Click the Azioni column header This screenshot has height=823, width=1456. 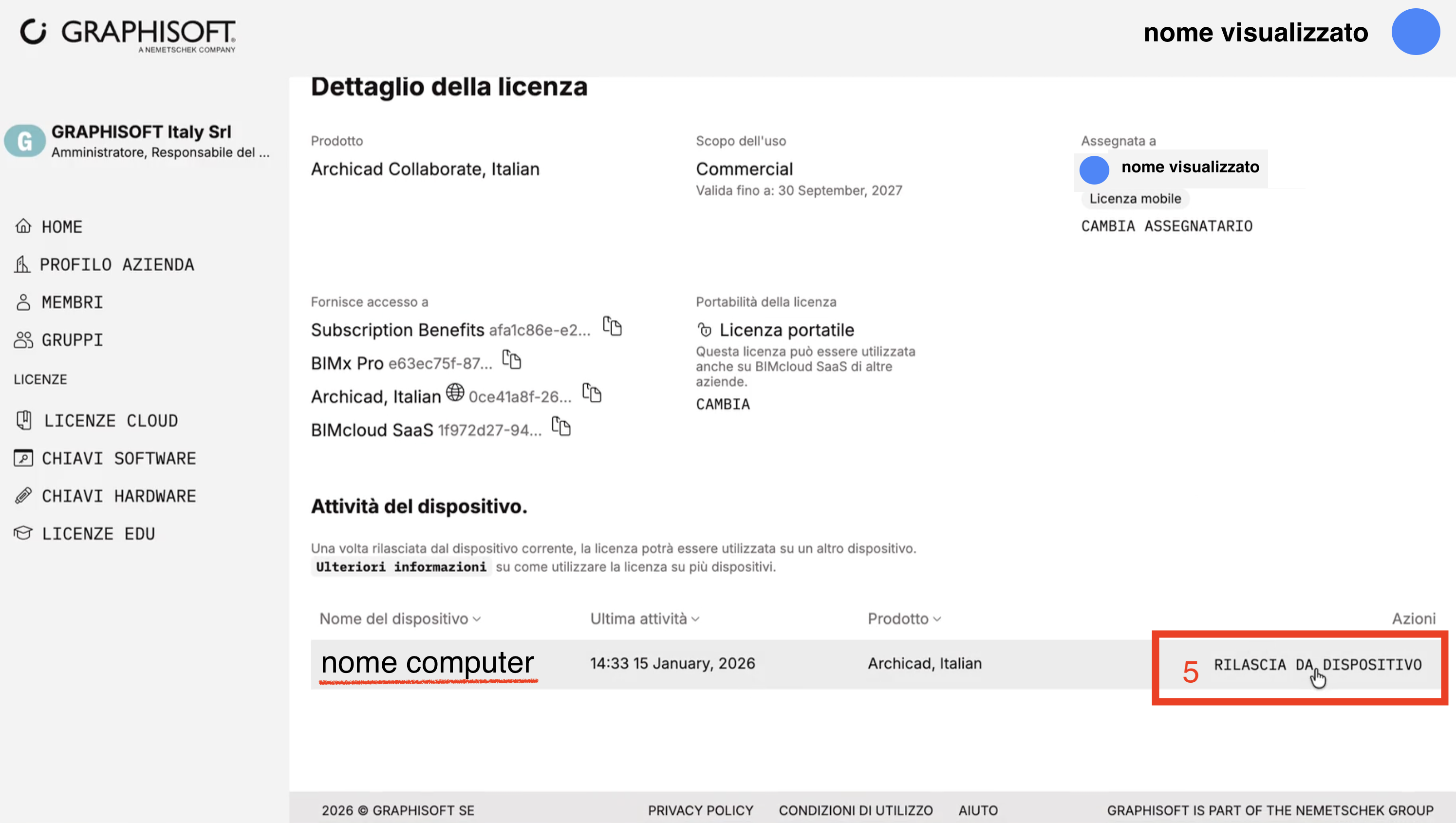tap(1413, 618)
